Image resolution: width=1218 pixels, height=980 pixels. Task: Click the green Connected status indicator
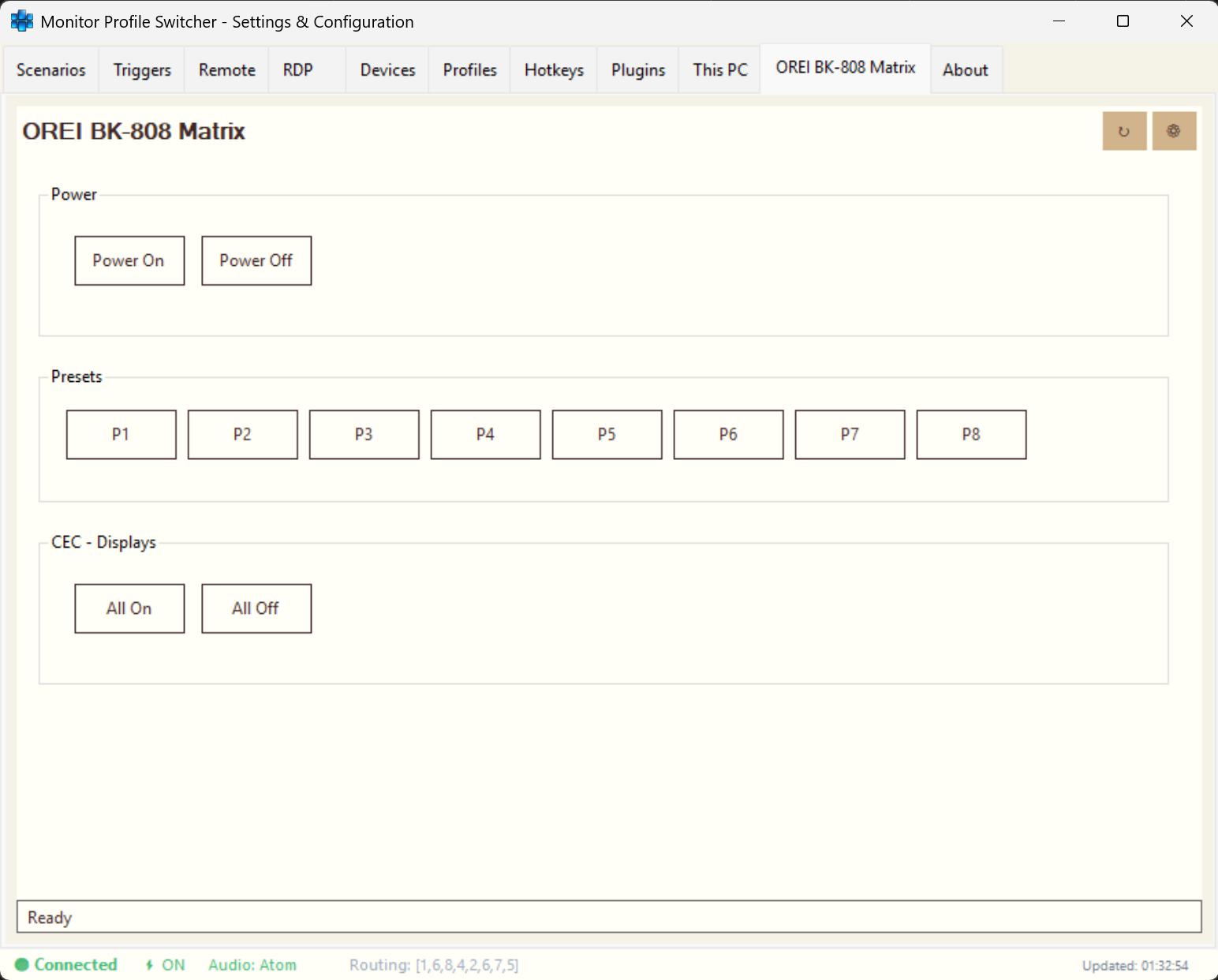point(66,964)
